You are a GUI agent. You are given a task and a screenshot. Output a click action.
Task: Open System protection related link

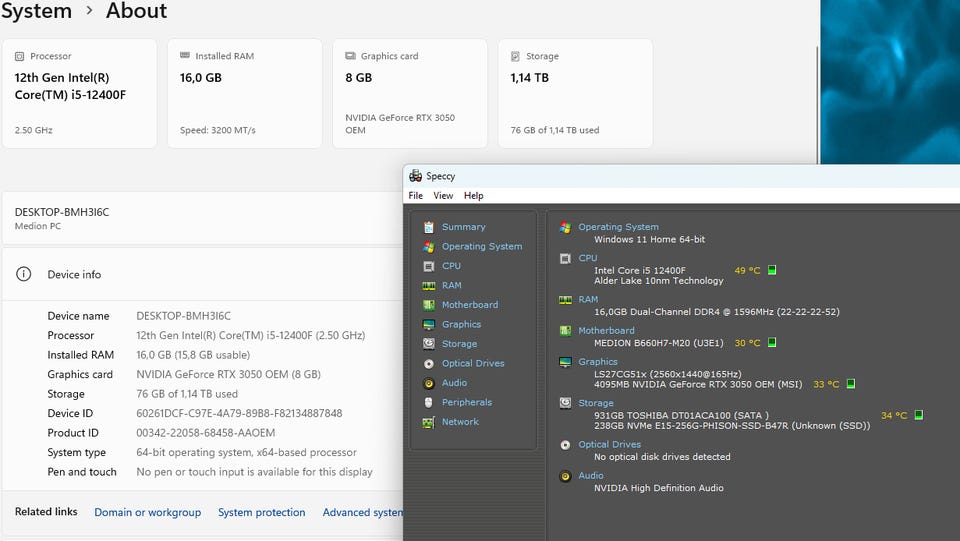pos(261,513)
